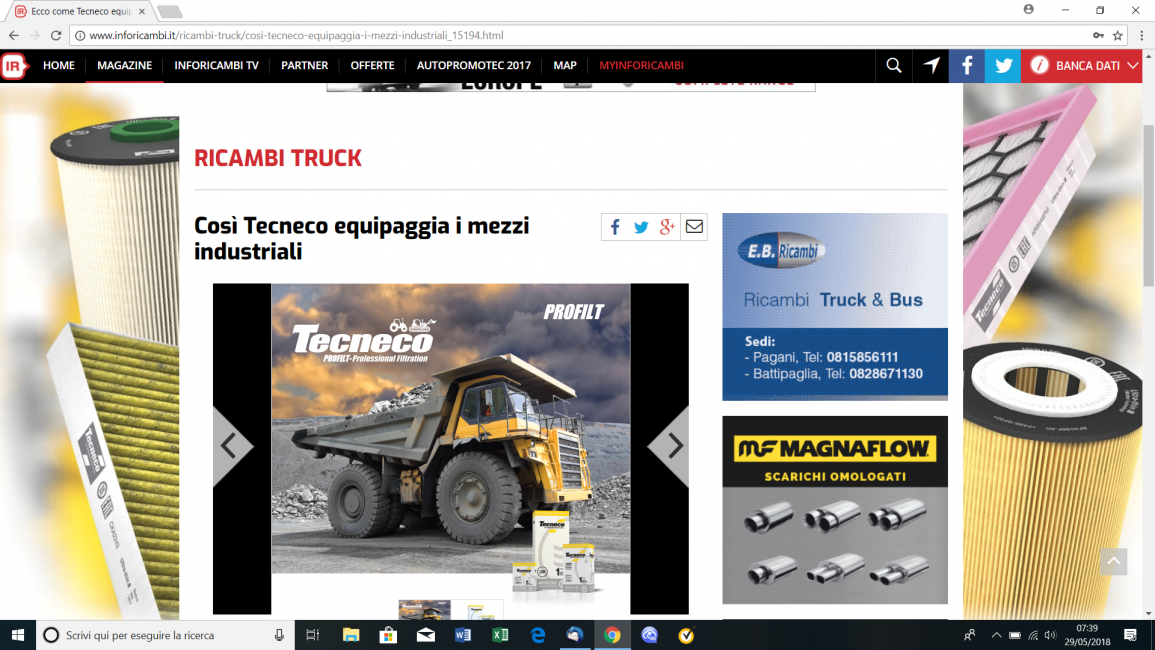Share article on Google Plus
The image size is (1155, 650).
pos(668,227)
